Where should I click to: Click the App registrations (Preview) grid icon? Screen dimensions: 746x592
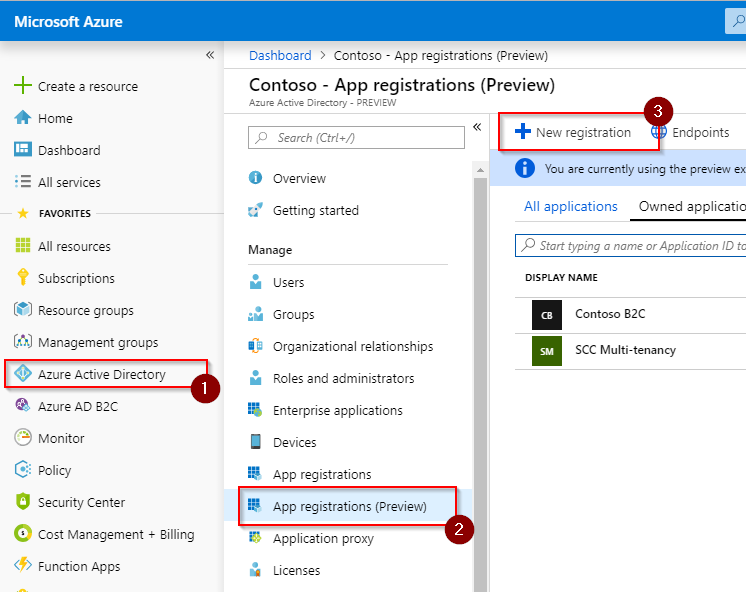coord(255,505)
